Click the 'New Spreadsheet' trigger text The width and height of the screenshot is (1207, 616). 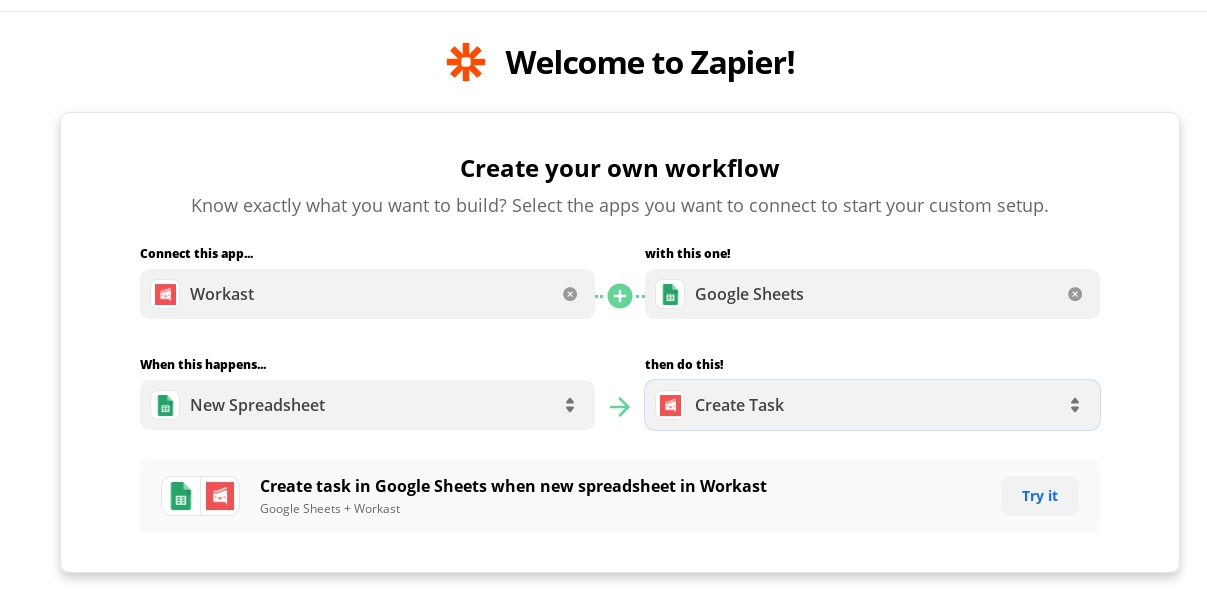point(258,405)
